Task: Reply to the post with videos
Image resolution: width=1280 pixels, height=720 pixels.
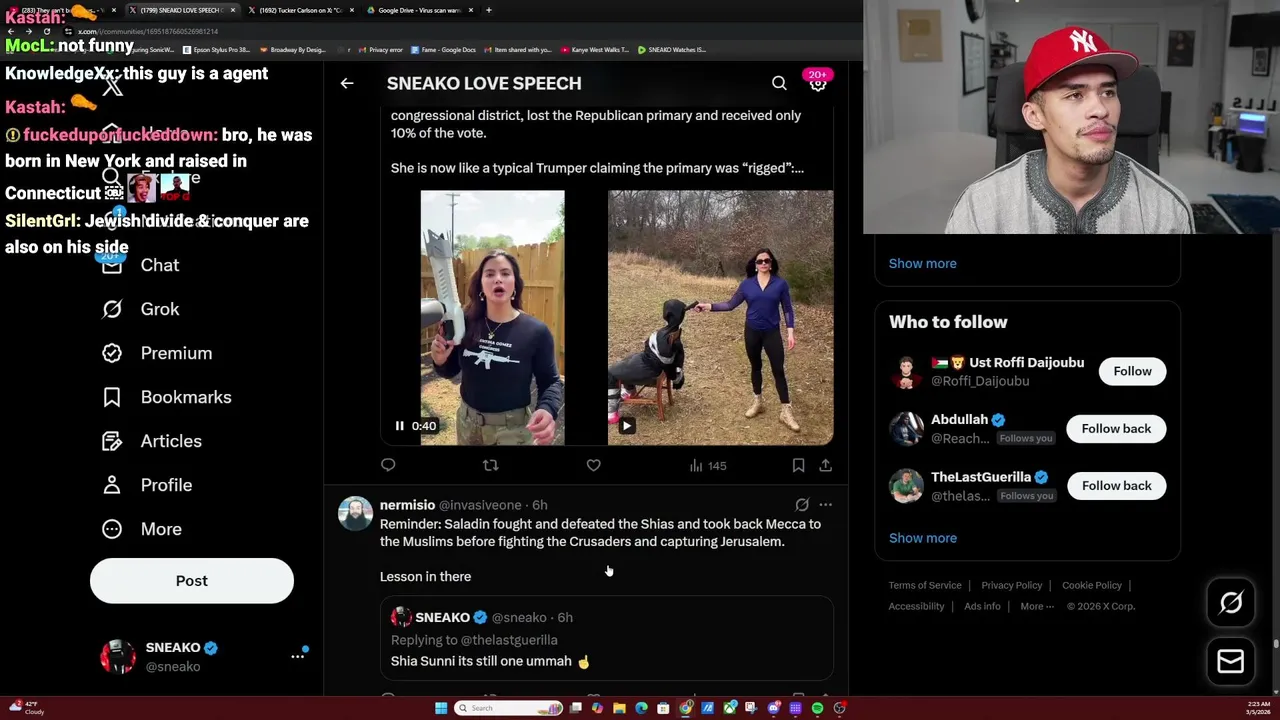Action: pos(388,465)
